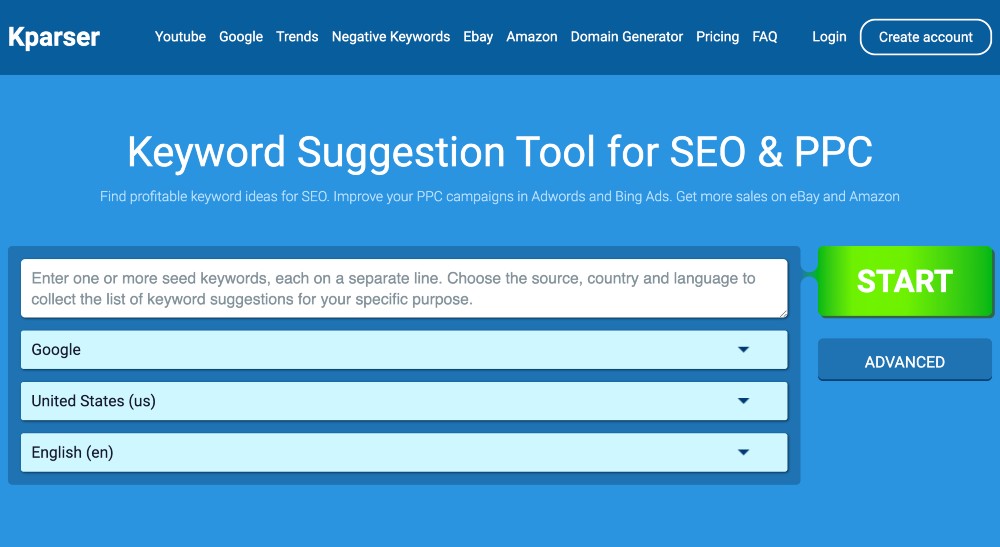Click the source dropdown arrow icon
1000x547 pixels.
[x=743, y=350]
